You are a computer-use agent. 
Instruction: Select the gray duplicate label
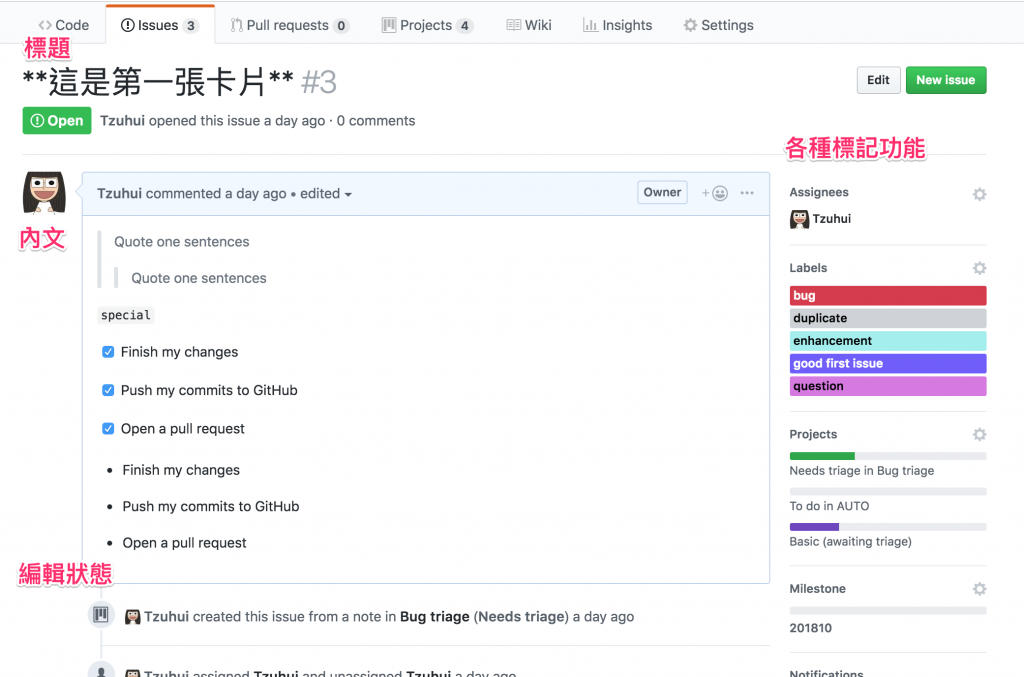[x=888, y=318]
